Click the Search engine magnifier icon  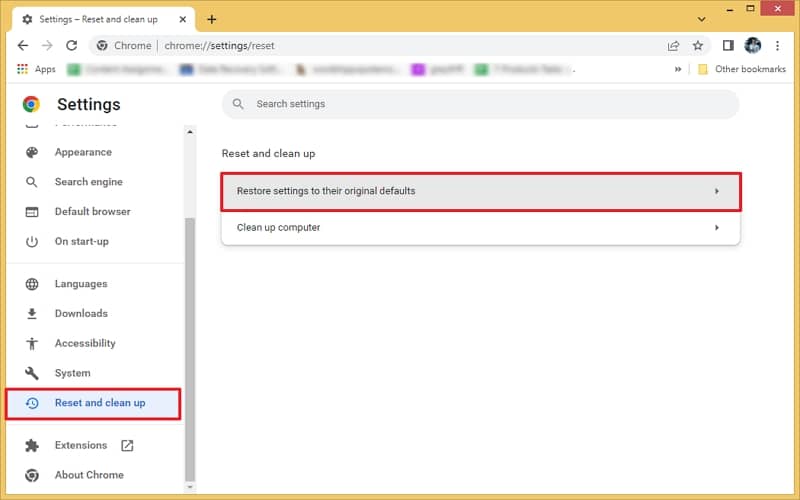tap(32, 182)
